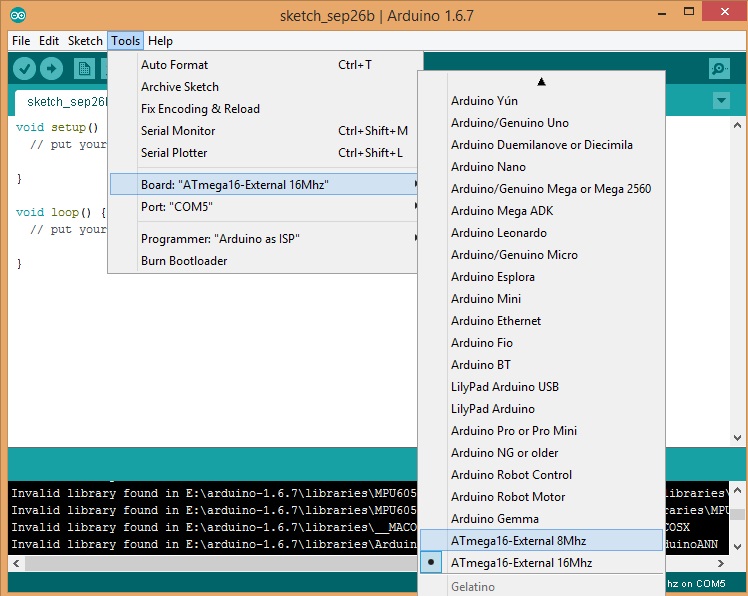Screen dimensions: 748x596
Task: Close the Tools menu
Action: pyautogui.click(x=125, y=41)
